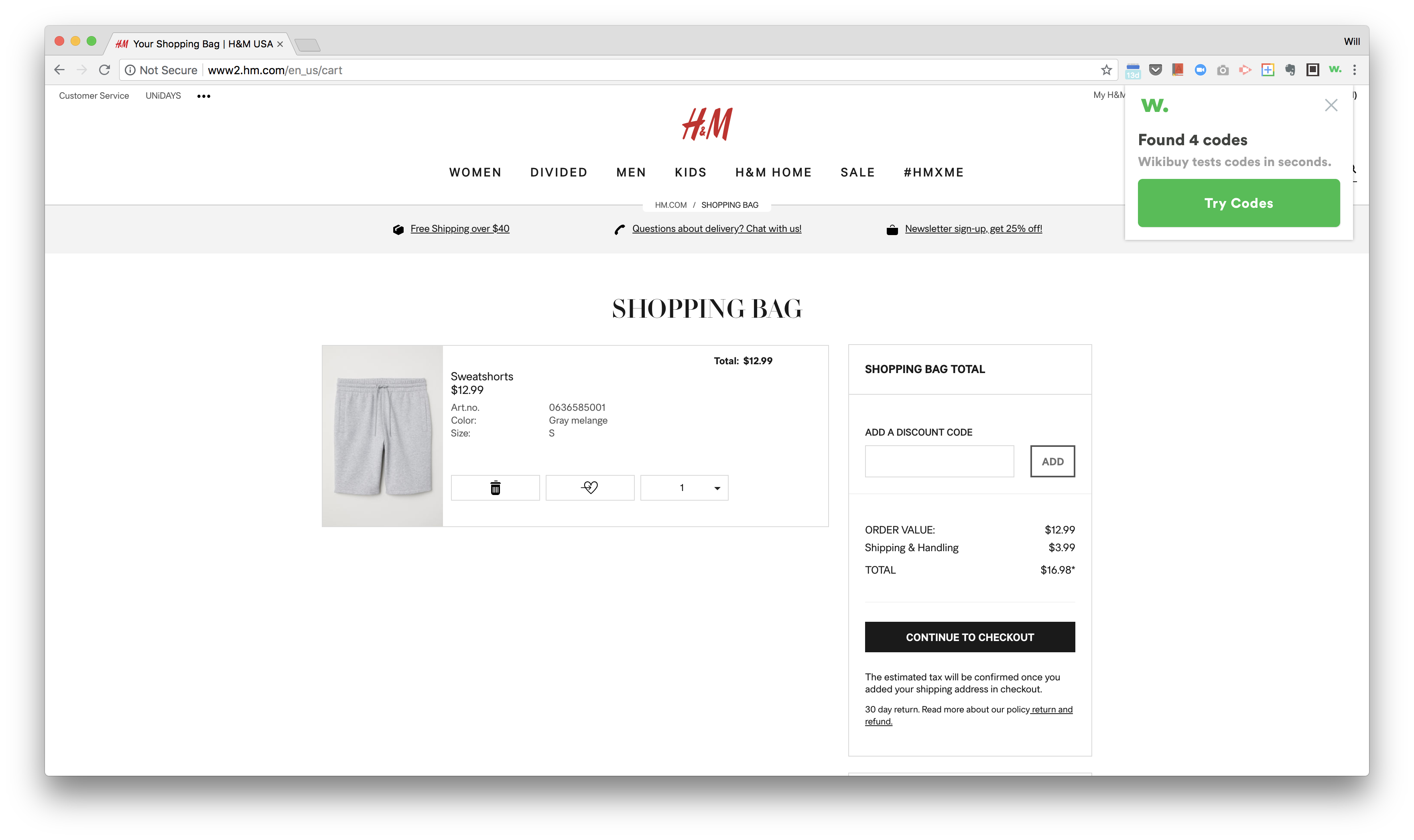Open the WOMEN navigation menu
Image resolution: width=1414 pixels, height=840 pixels.
click(x=475, y=172)
